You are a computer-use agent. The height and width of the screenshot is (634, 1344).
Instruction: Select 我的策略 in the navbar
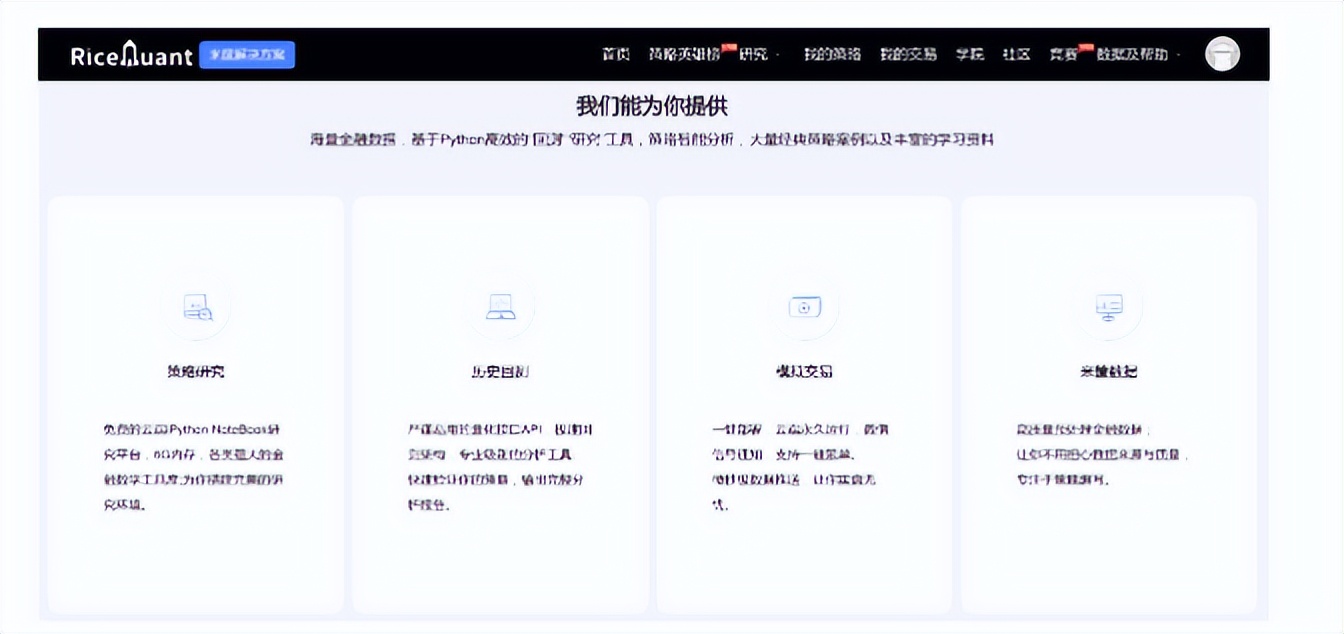832,55
